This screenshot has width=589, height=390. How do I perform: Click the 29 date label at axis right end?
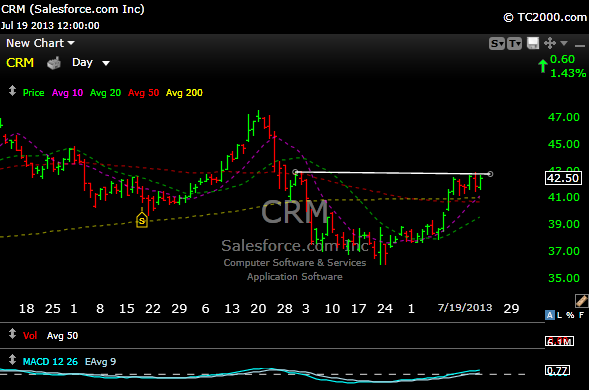tap(511, 308)
